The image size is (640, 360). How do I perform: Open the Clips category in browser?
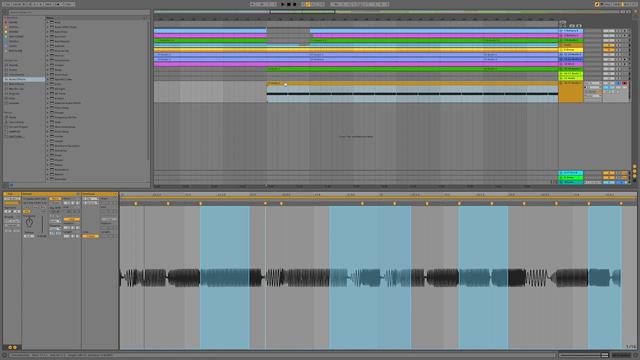pos(12,98)
